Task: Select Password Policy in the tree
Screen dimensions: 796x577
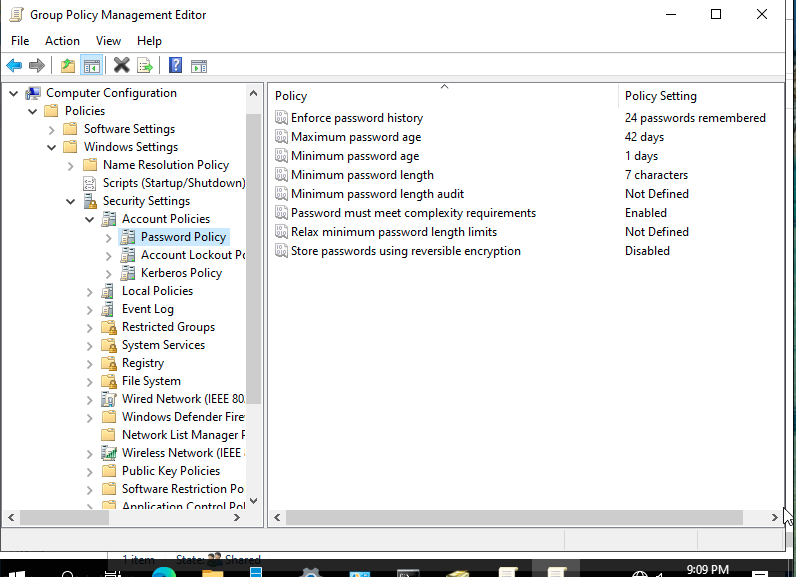Action: coord(183,237)
